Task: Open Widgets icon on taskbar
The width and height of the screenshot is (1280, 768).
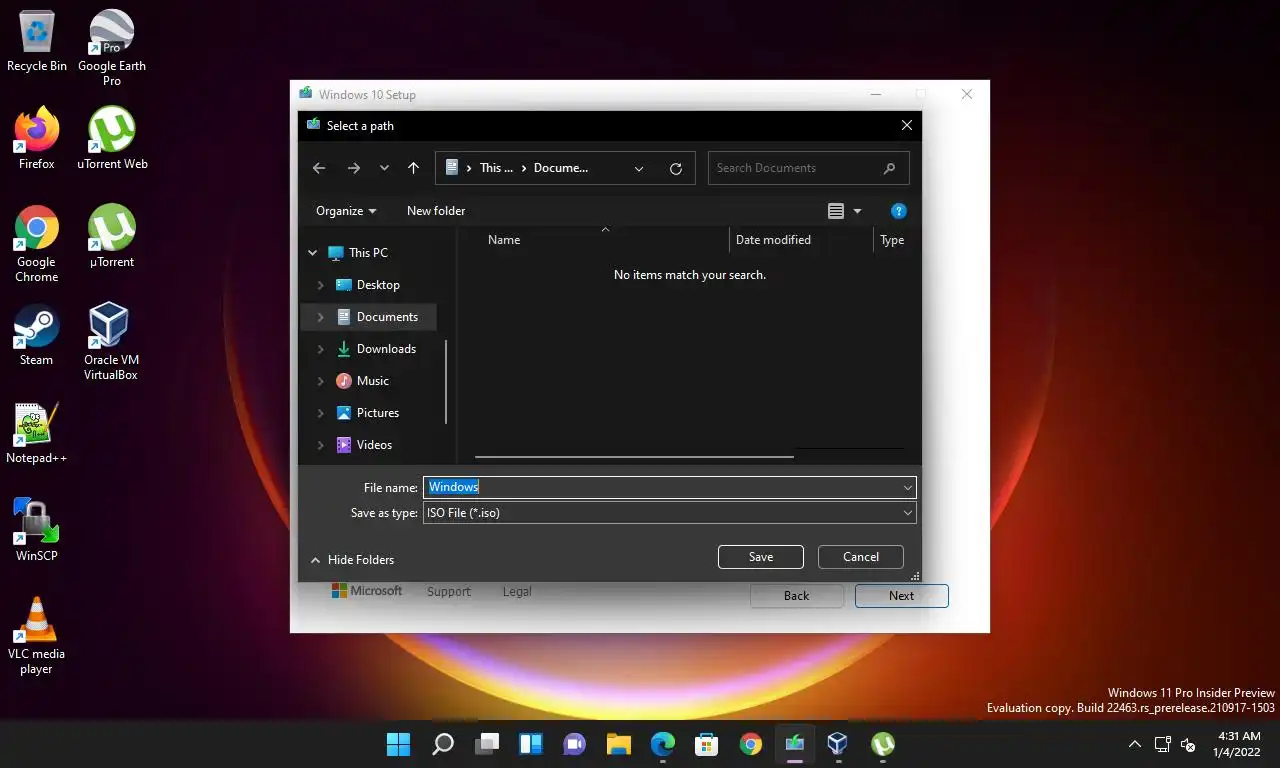Action: (530, 744)
